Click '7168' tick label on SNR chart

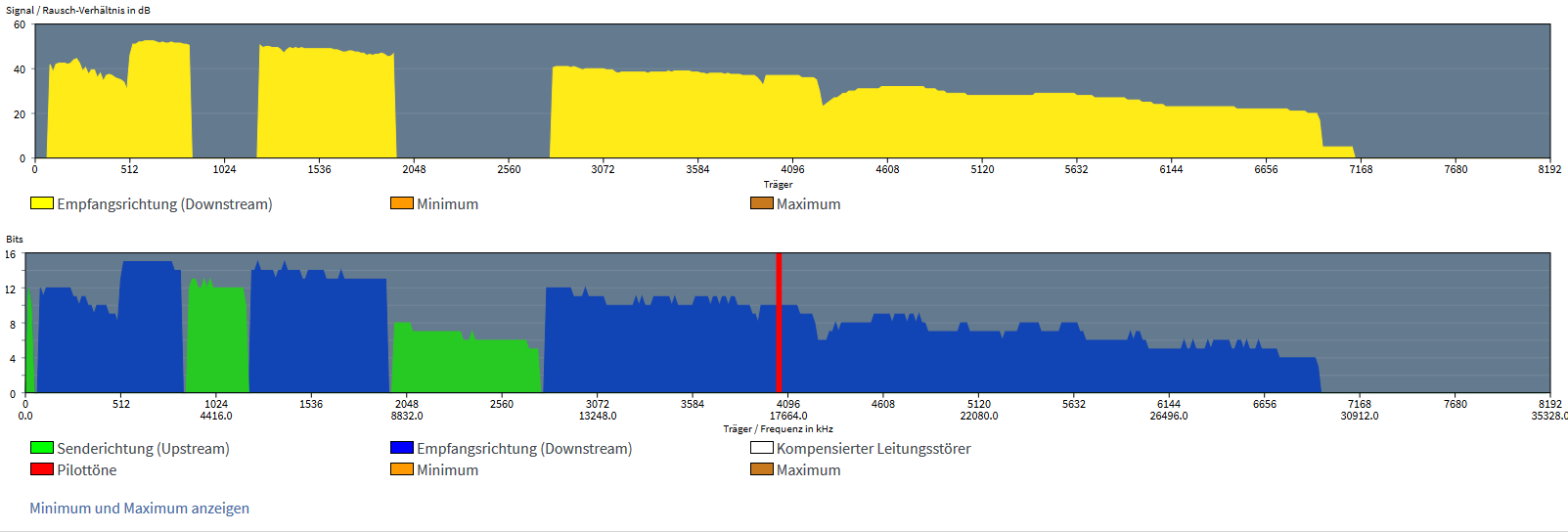pos(1361,169)
